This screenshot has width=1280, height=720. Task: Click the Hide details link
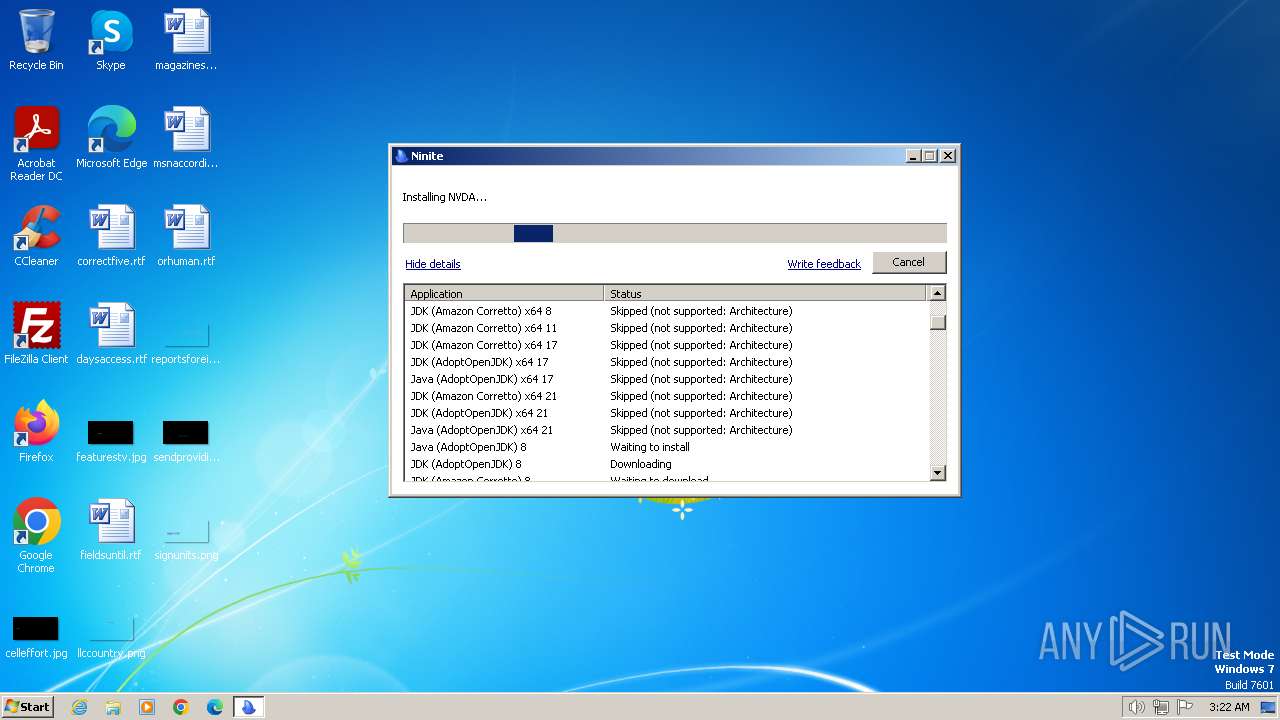click(x=433, y=264)
